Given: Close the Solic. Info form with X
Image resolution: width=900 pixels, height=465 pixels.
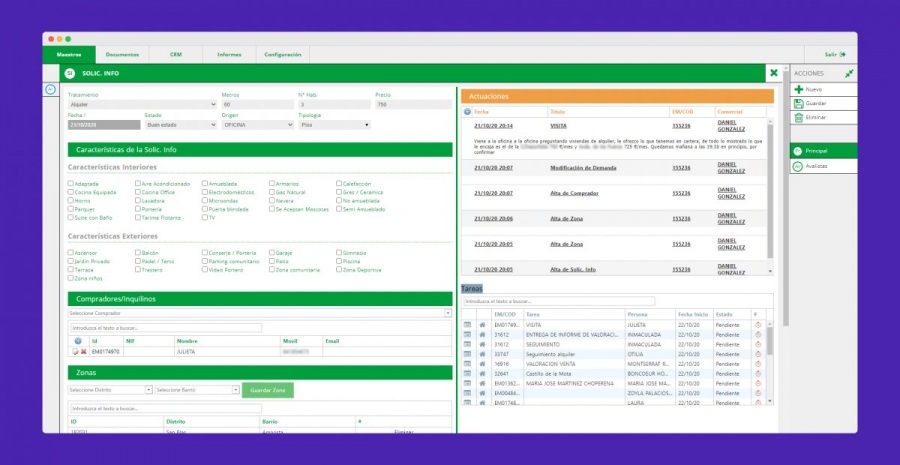Looking at the screenshot, I should click(773, 73).
